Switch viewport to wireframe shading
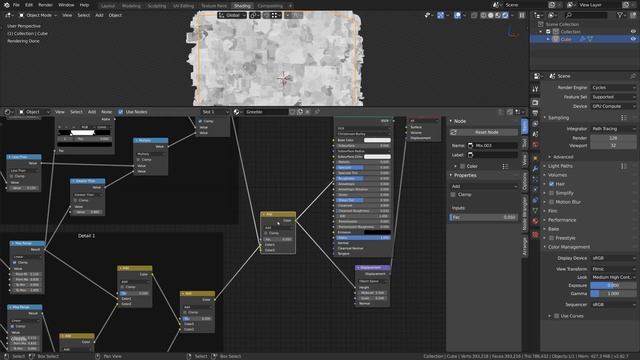The image size is (640, 360). click(x=483, y=15)
